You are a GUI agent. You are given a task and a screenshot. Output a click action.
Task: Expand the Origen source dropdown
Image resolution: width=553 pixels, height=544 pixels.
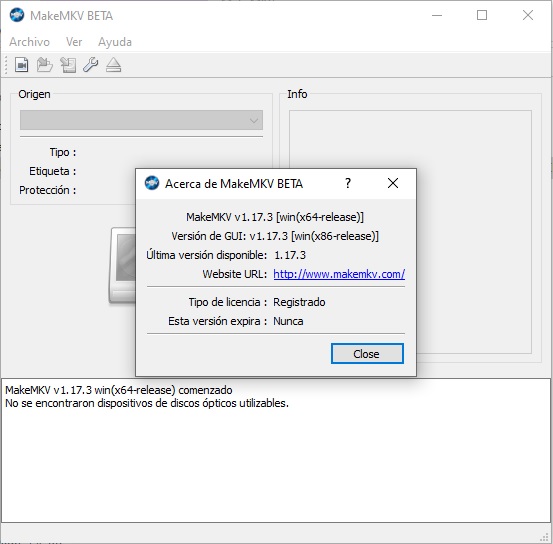coord(141,120)
